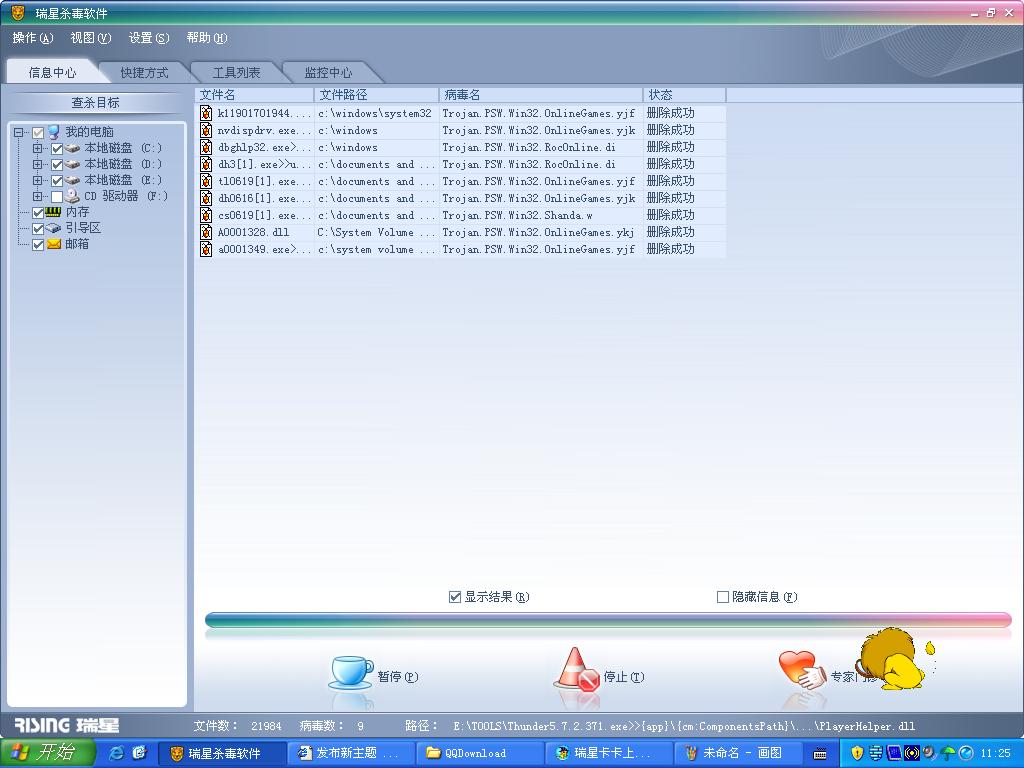Enable the 隐藏信息(F) checkbox
This screenshot has height=768, width=1024.
coord(723,597)
